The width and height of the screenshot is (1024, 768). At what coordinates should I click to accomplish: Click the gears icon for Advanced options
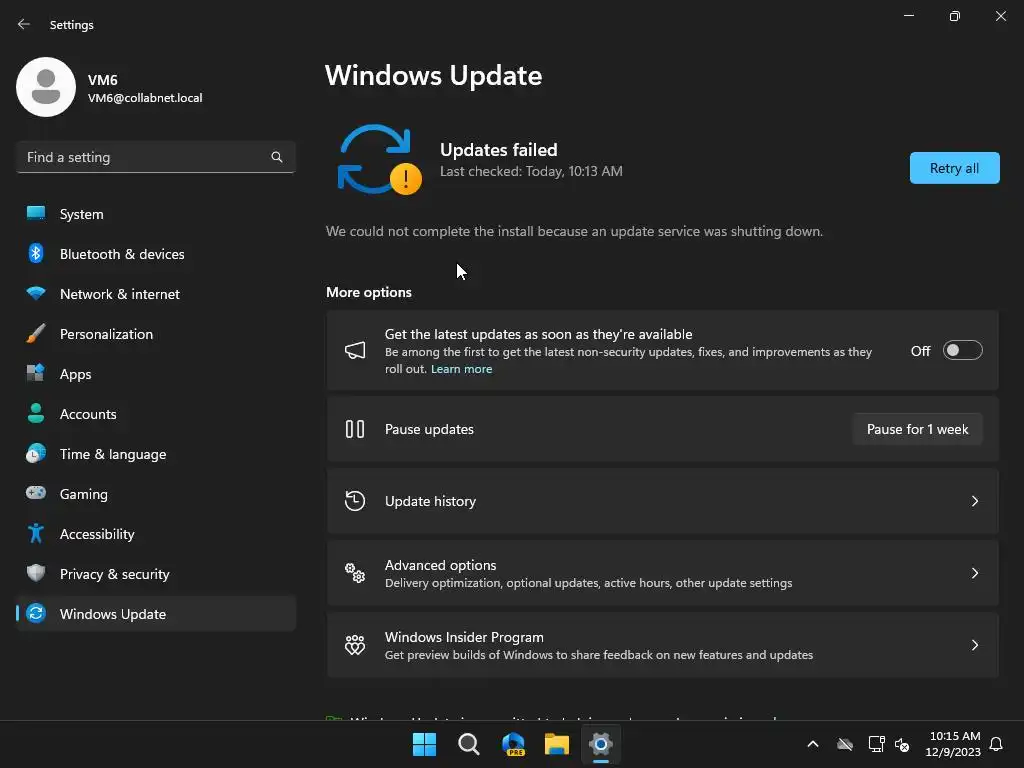(x=355, y=573)
